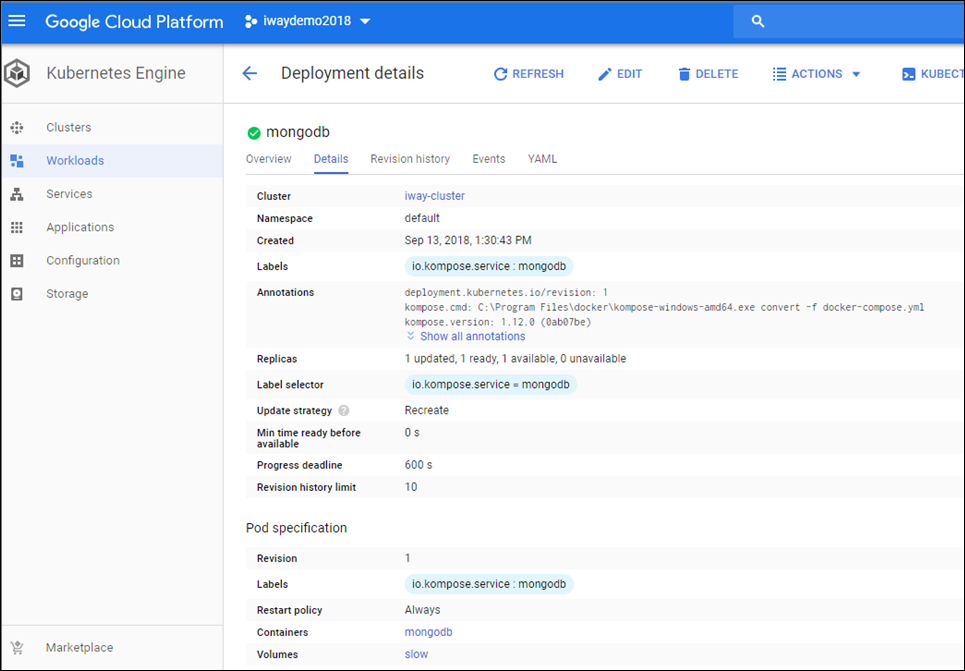
Task: Click the search magnifier icon
Action: coord(758,21)
